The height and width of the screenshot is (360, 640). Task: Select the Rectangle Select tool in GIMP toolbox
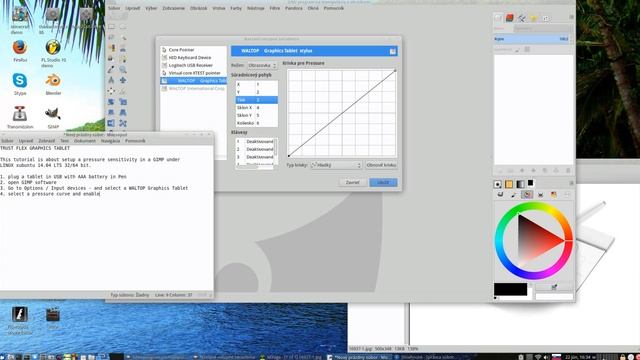[x=111, y=27]
